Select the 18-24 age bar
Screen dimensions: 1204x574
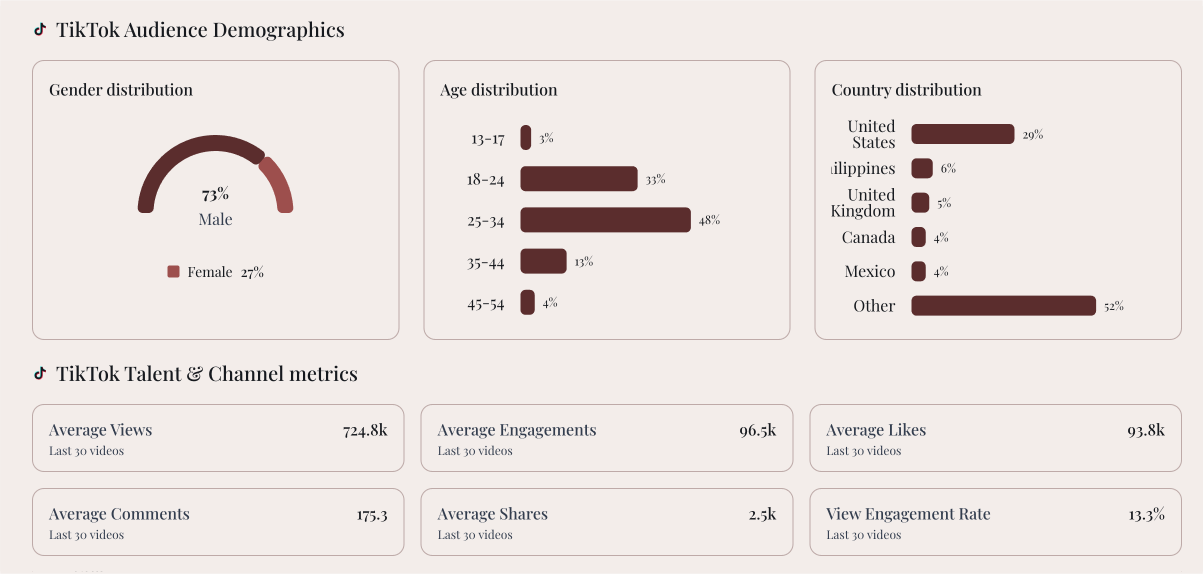click(579, 179)
